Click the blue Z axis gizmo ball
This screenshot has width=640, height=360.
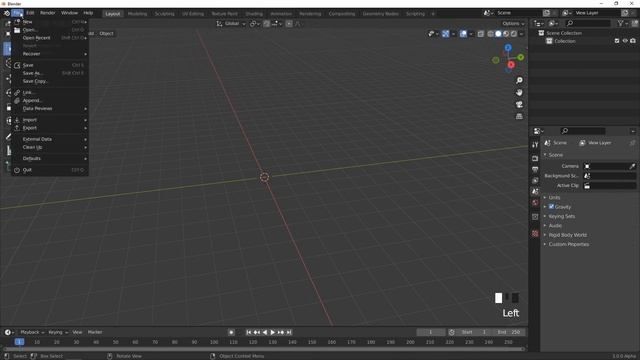pyautogui.click(x=508, y=48)
